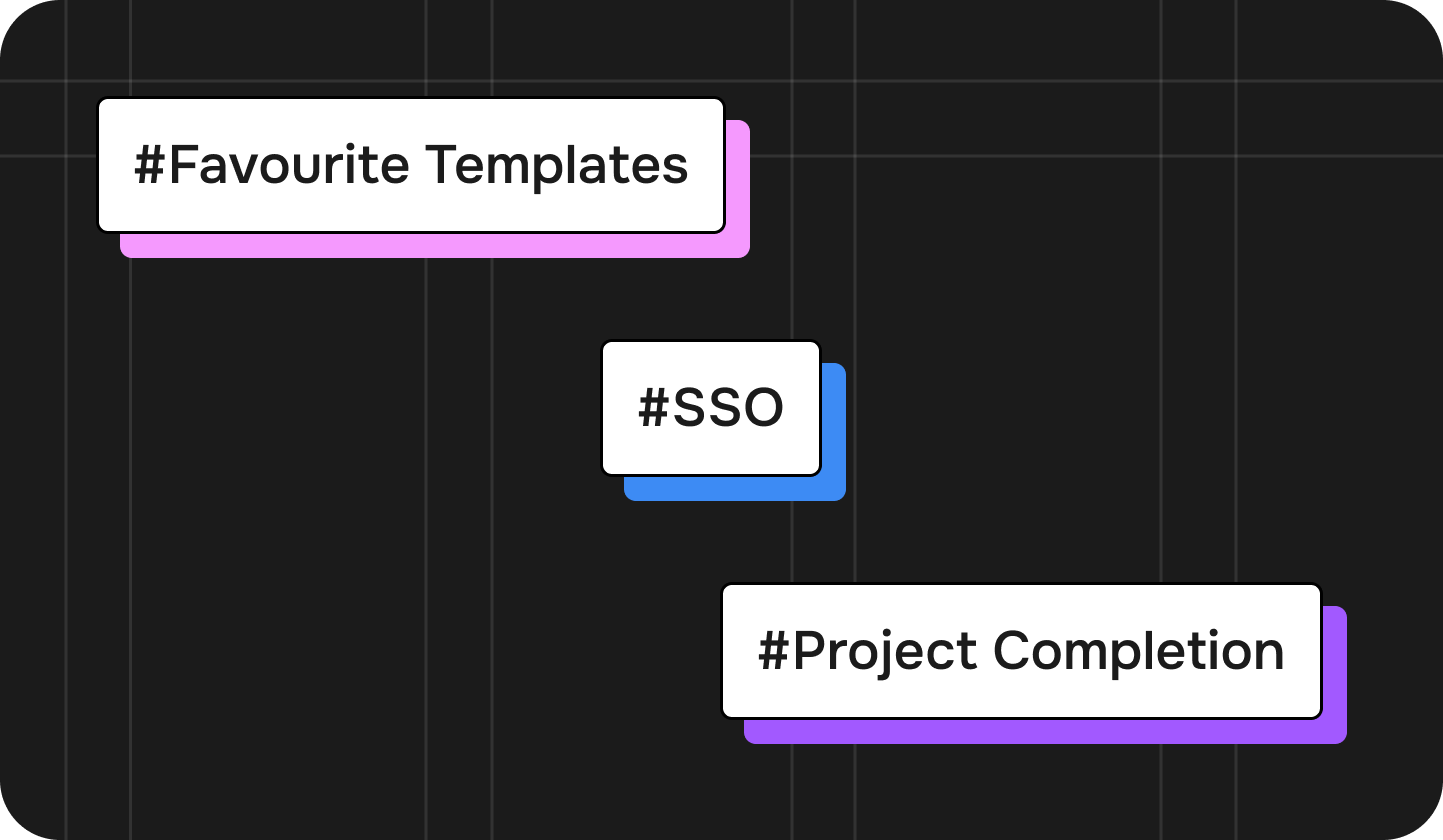1443x840 pixels.
Task: Click the word Completion
Action: [x=1138, y=652]
